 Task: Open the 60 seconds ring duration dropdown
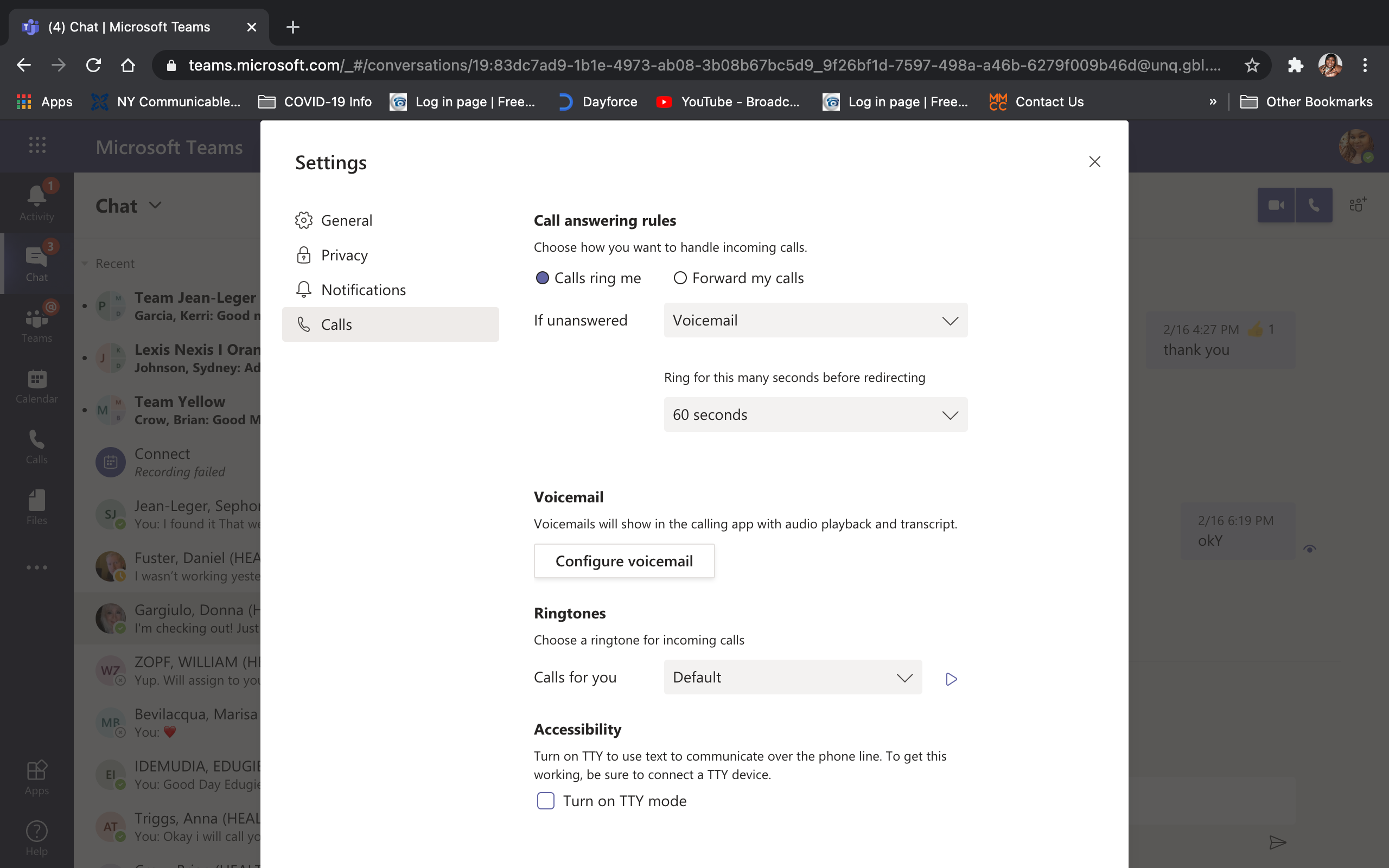815,414
